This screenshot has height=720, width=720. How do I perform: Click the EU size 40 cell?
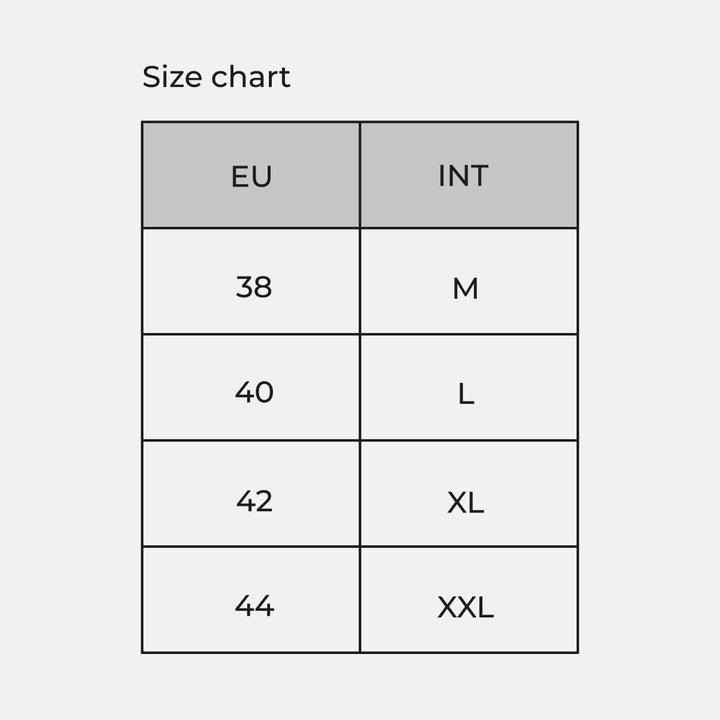tap(251, 388)
